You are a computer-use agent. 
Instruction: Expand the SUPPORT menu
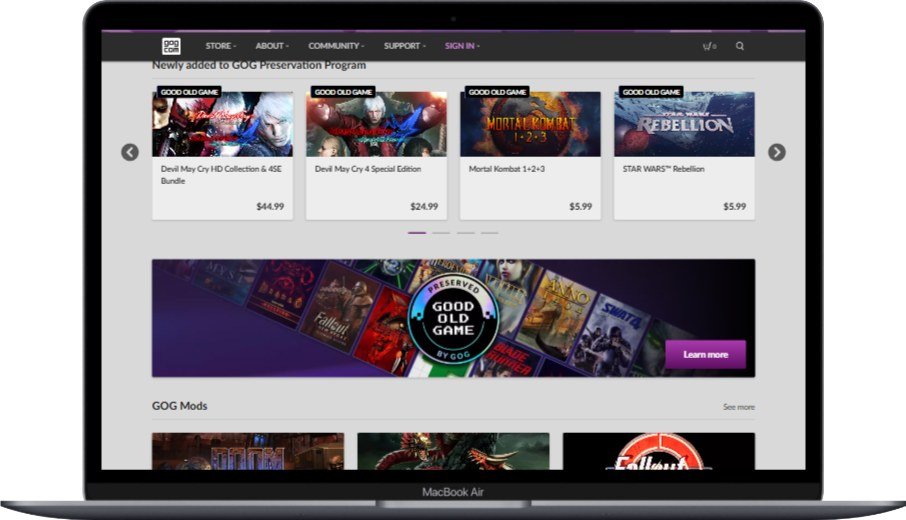click(404, 46)
